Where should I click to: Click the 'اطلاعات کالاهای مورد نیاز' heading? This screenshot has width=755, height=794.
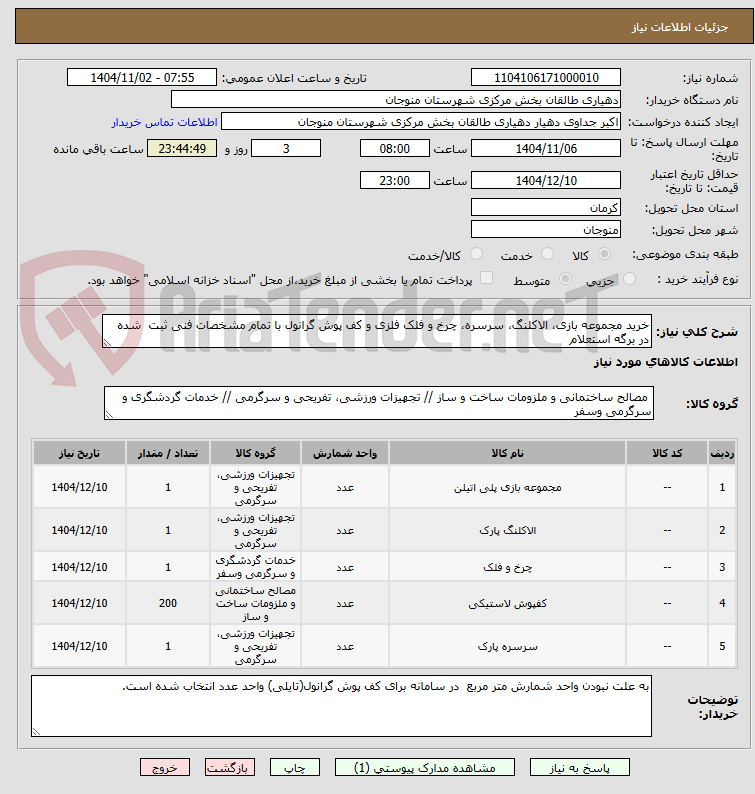[x=666, y=362]
